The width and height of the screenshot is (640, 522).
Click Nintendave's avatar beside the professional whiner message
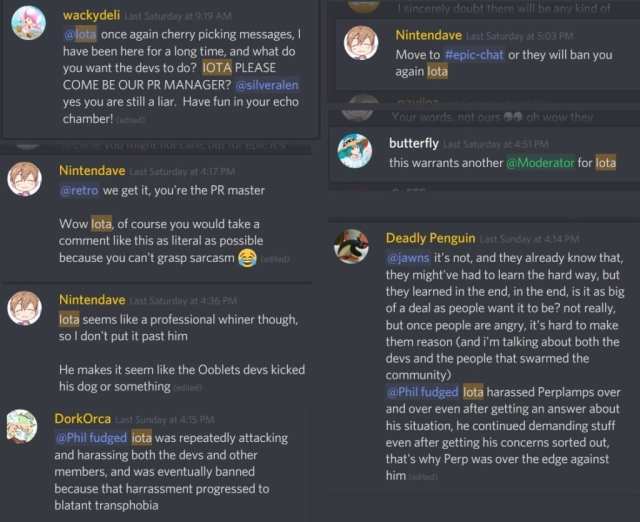24,308
